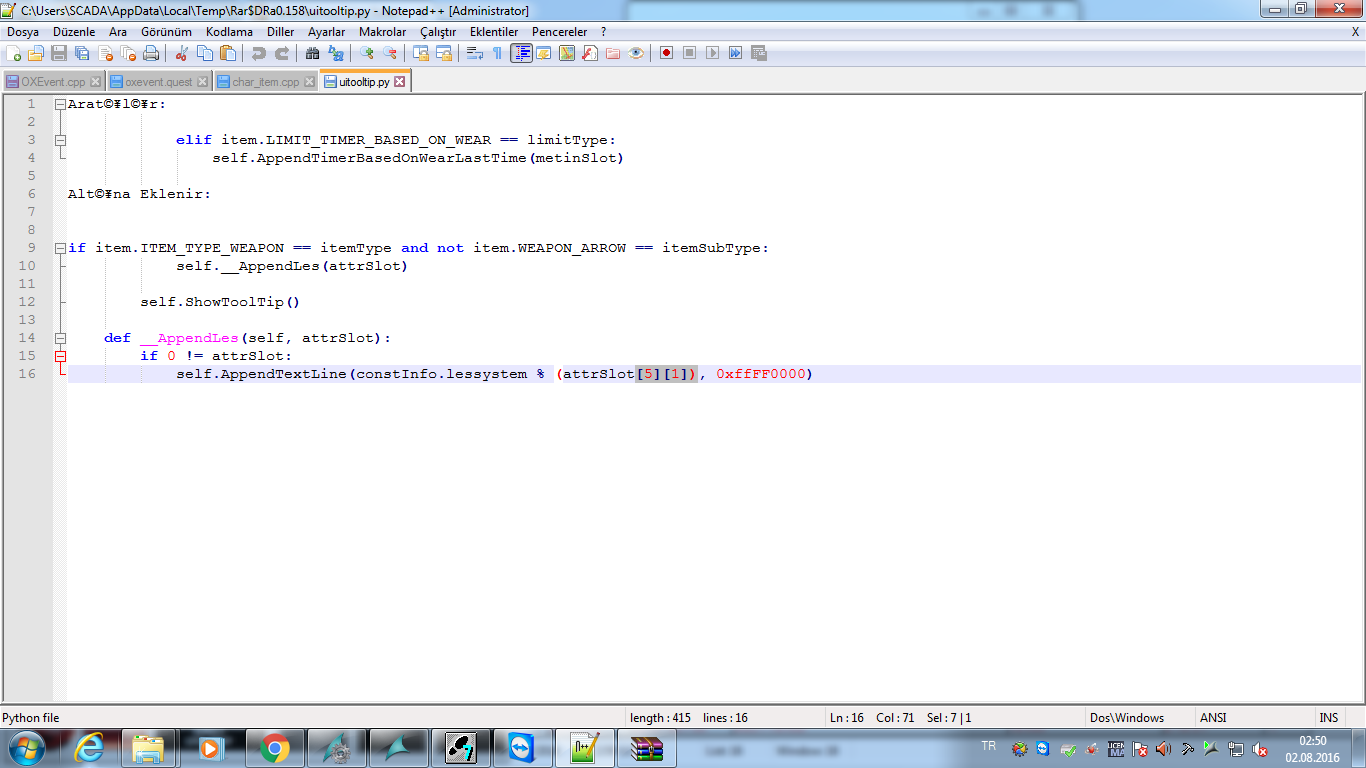Image resolution: width=1366 pixels, height=768 pixels.
Task: Click the Save All toolbar icon
Action: 82,53
